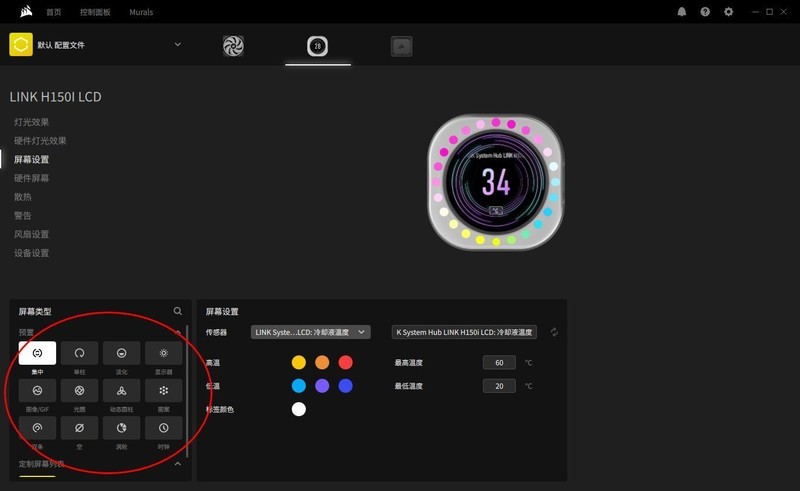Open 硬件屏幕 in the sidebar
The height and width of the screenshot is (491, 800).
tap(32, 178)
